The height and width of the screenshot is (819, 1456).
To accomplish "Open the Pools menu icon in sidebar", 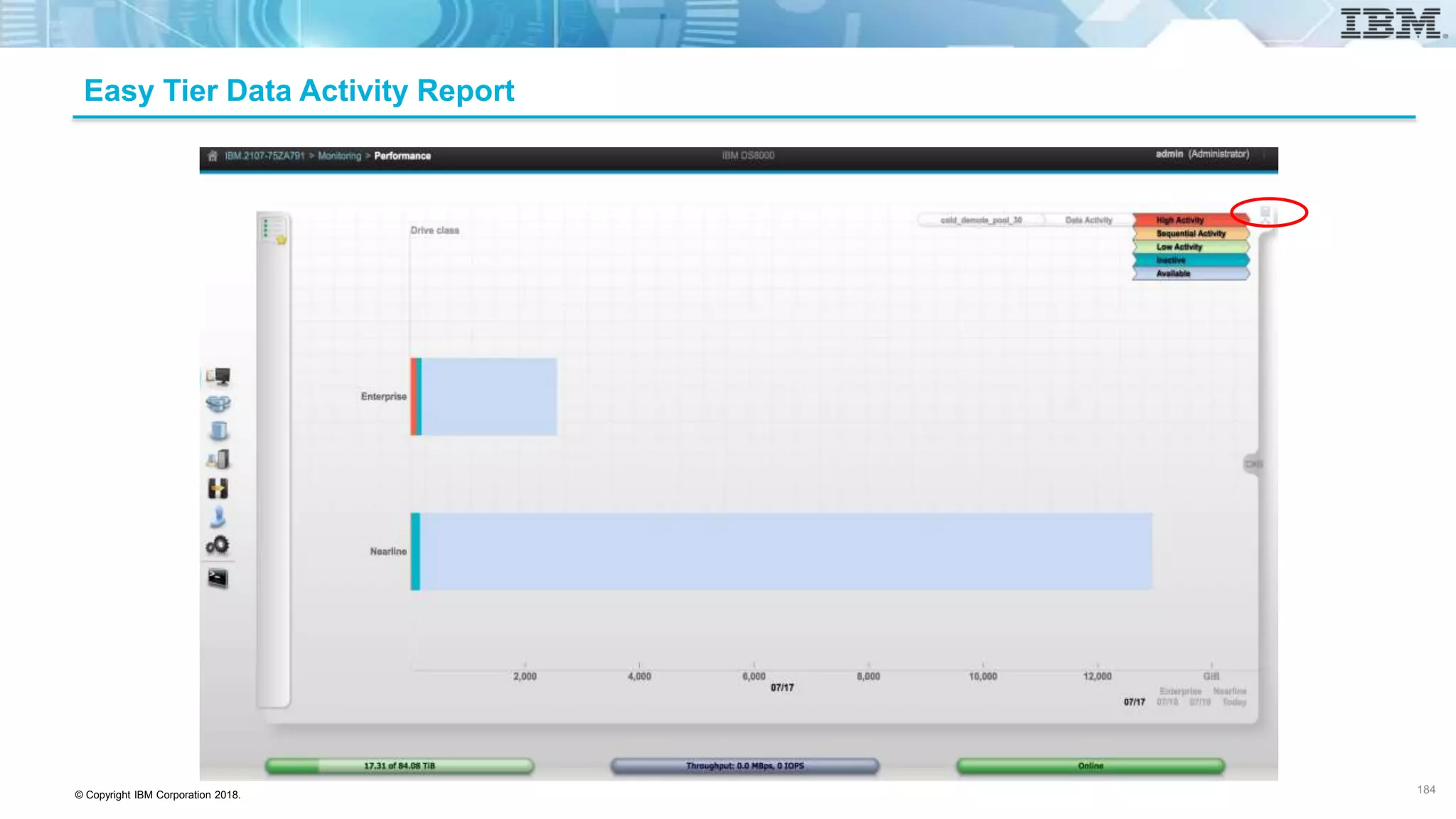I will [x=218, y=404].
